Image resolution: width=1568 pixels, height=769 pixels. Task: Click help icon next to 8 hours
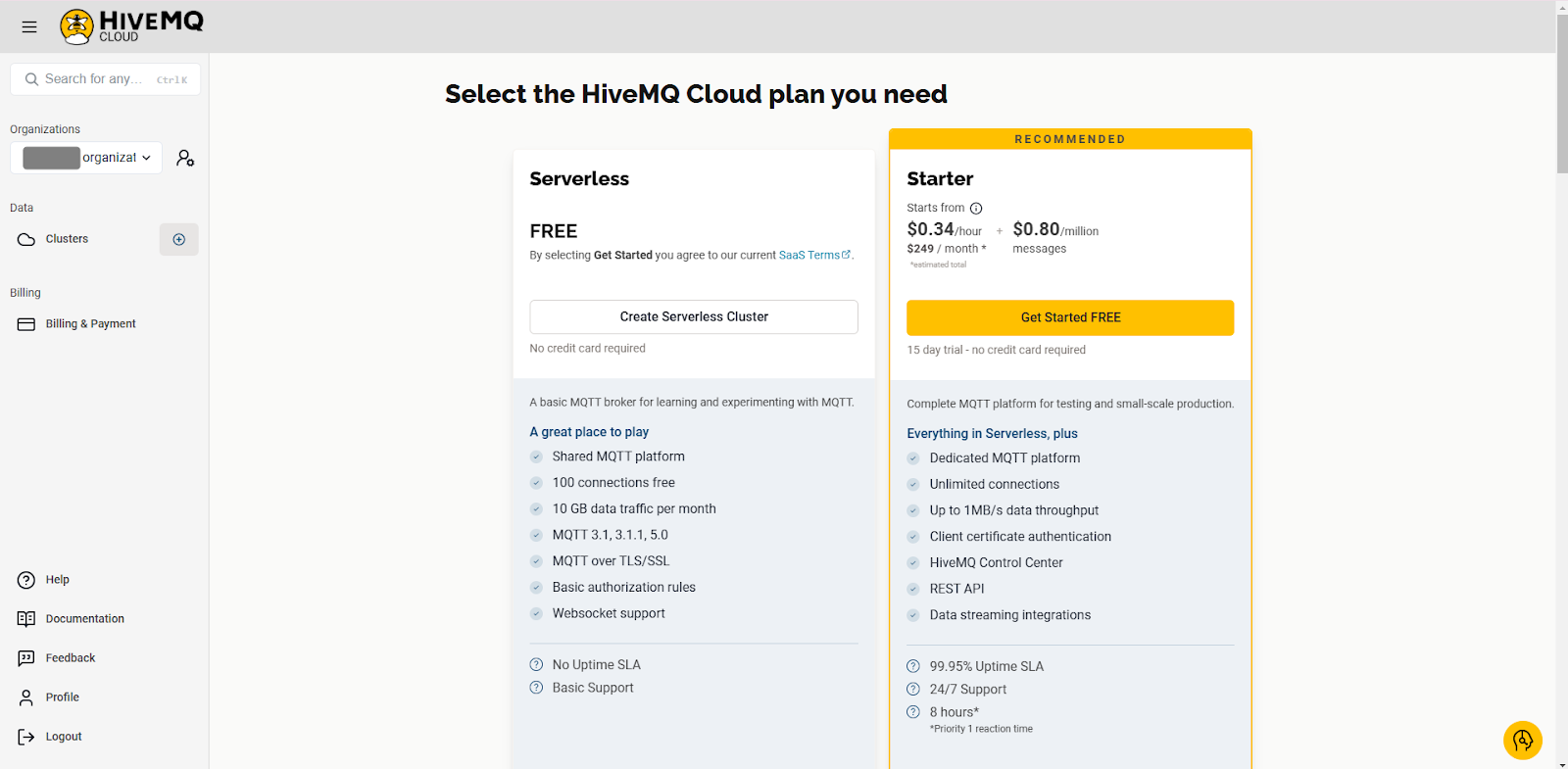point(913,712)
